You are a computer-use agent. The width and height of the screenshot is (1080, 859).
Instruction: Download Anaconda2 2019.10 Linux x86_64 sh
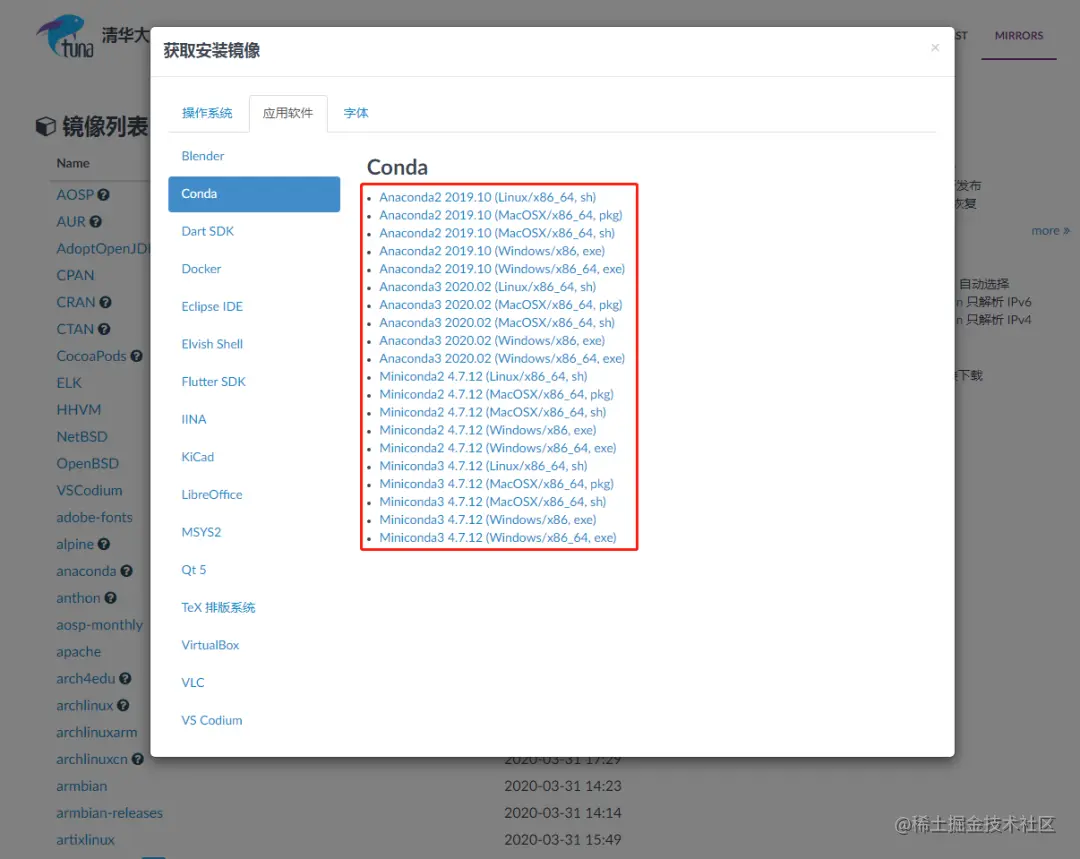point(488,197)
